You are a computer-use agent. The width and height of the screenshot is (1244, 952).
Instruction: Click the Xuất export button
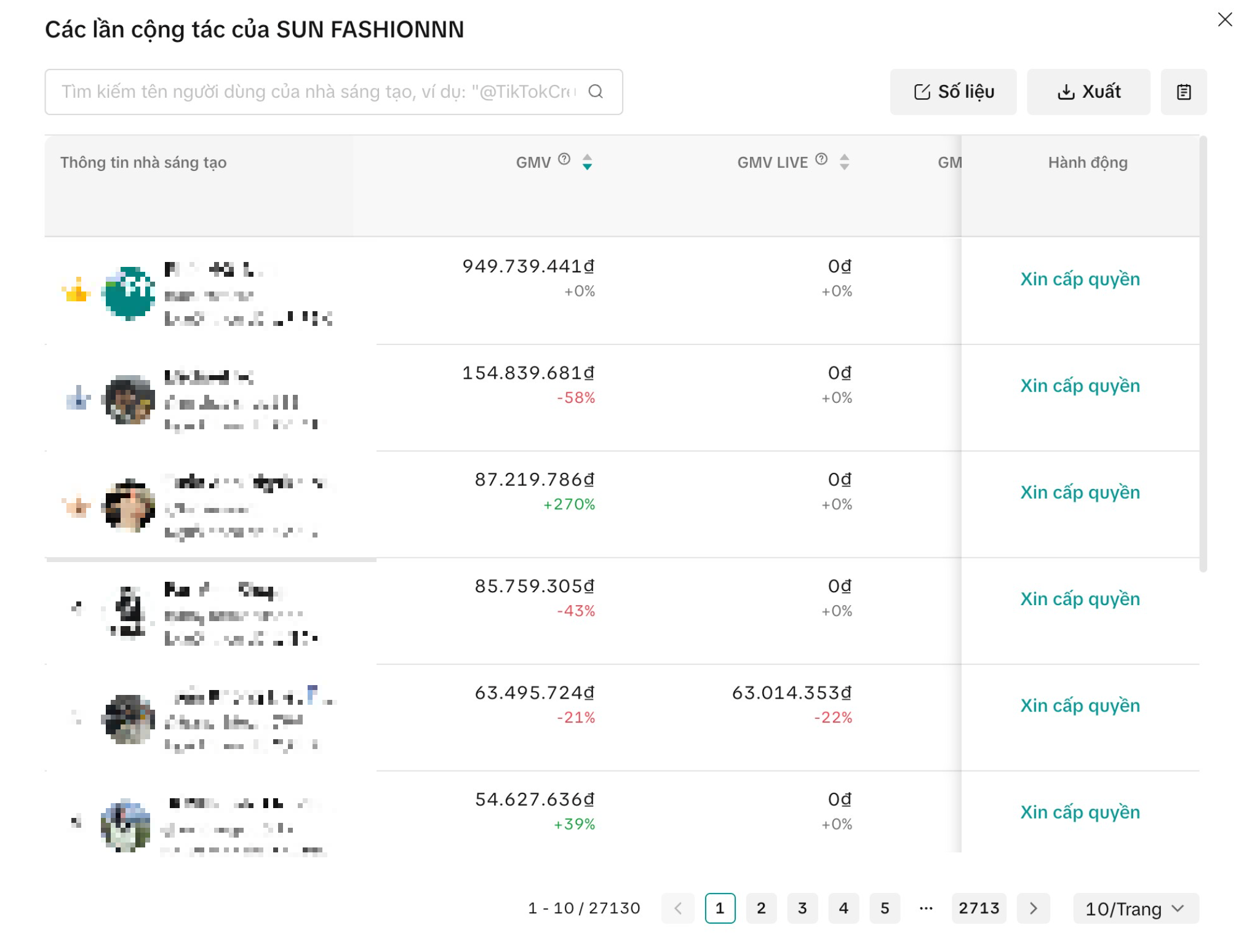[1088, 92]
